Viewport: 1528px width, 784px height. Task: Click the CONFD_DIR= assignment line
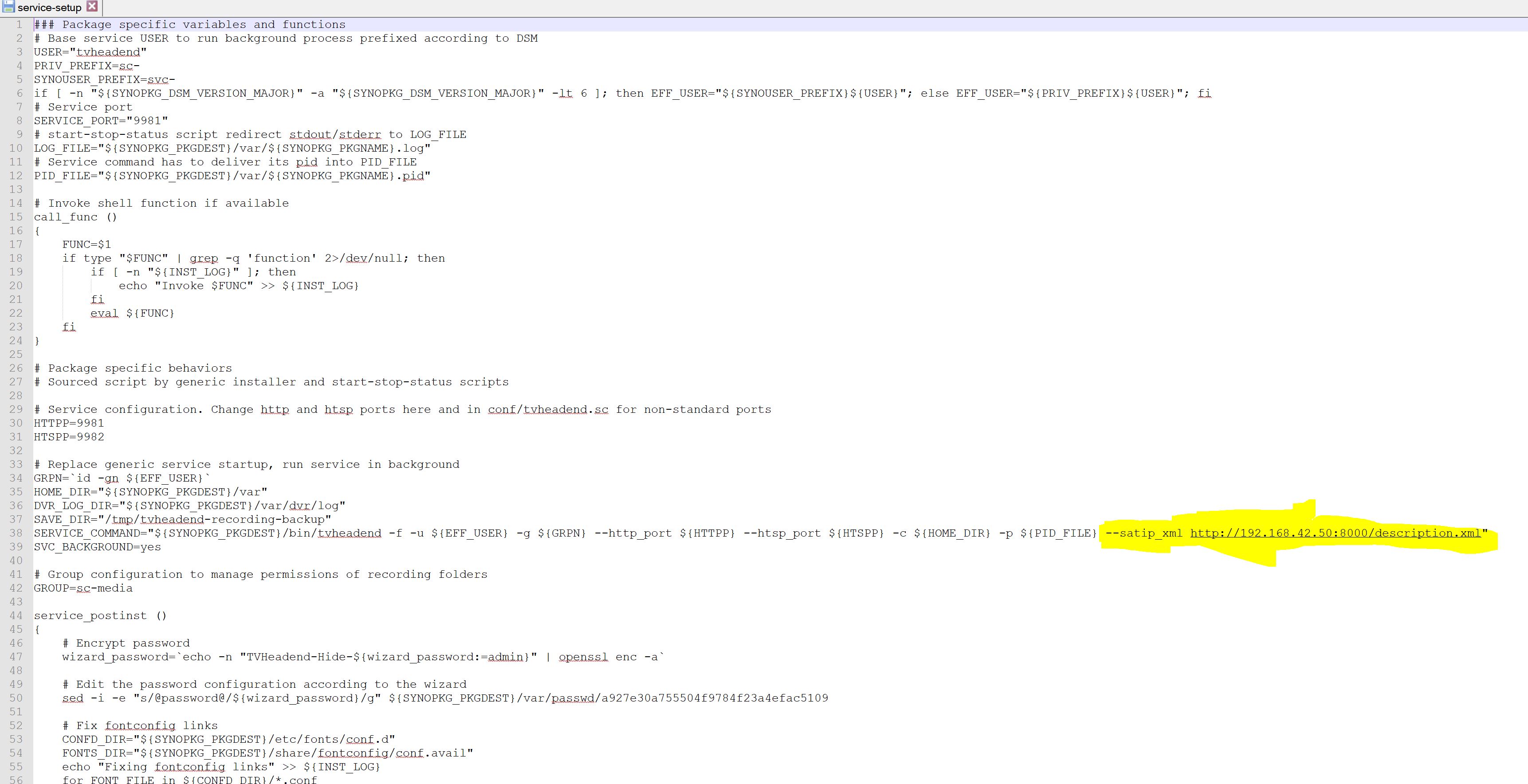click(x=228, y=740)
